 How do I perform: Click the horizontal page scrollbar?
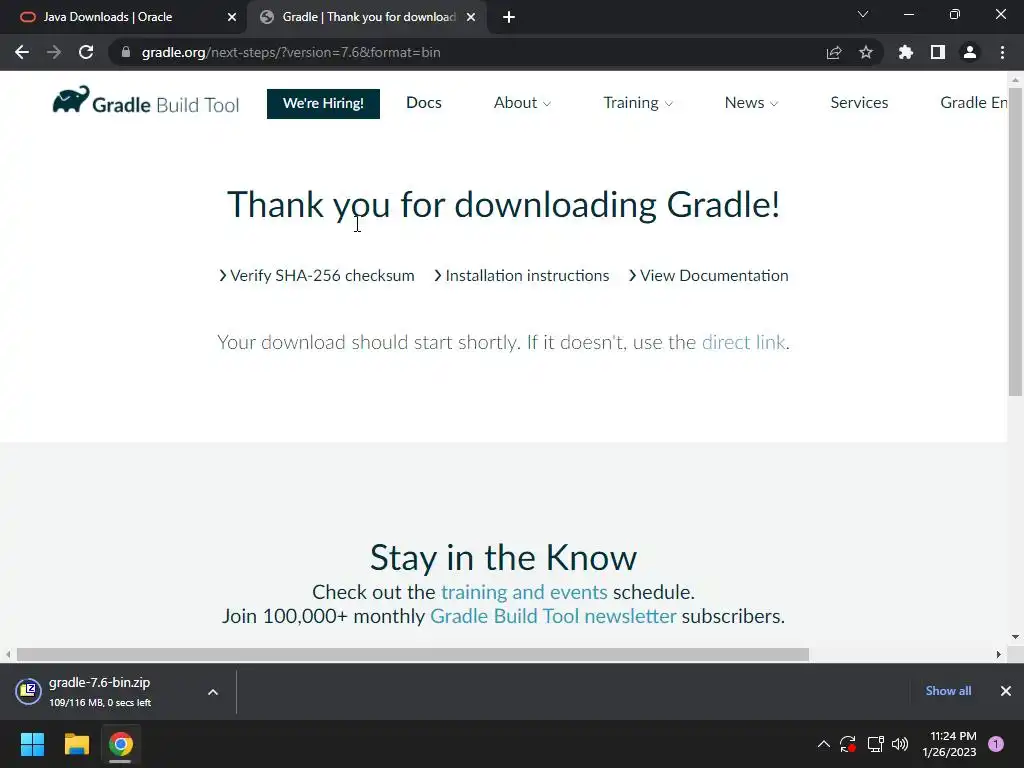coord(413,654)
